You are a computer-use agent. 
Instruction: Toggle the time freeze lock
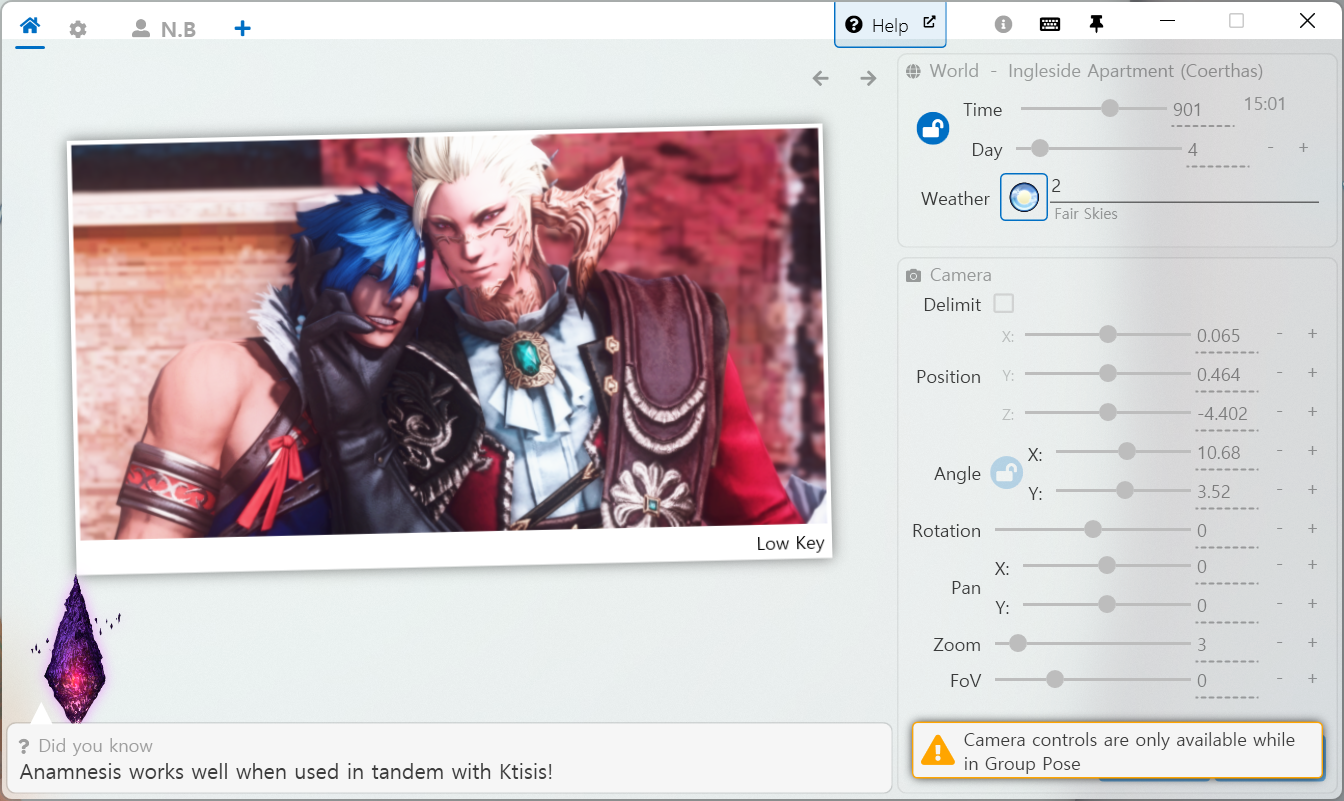point(933,128)
